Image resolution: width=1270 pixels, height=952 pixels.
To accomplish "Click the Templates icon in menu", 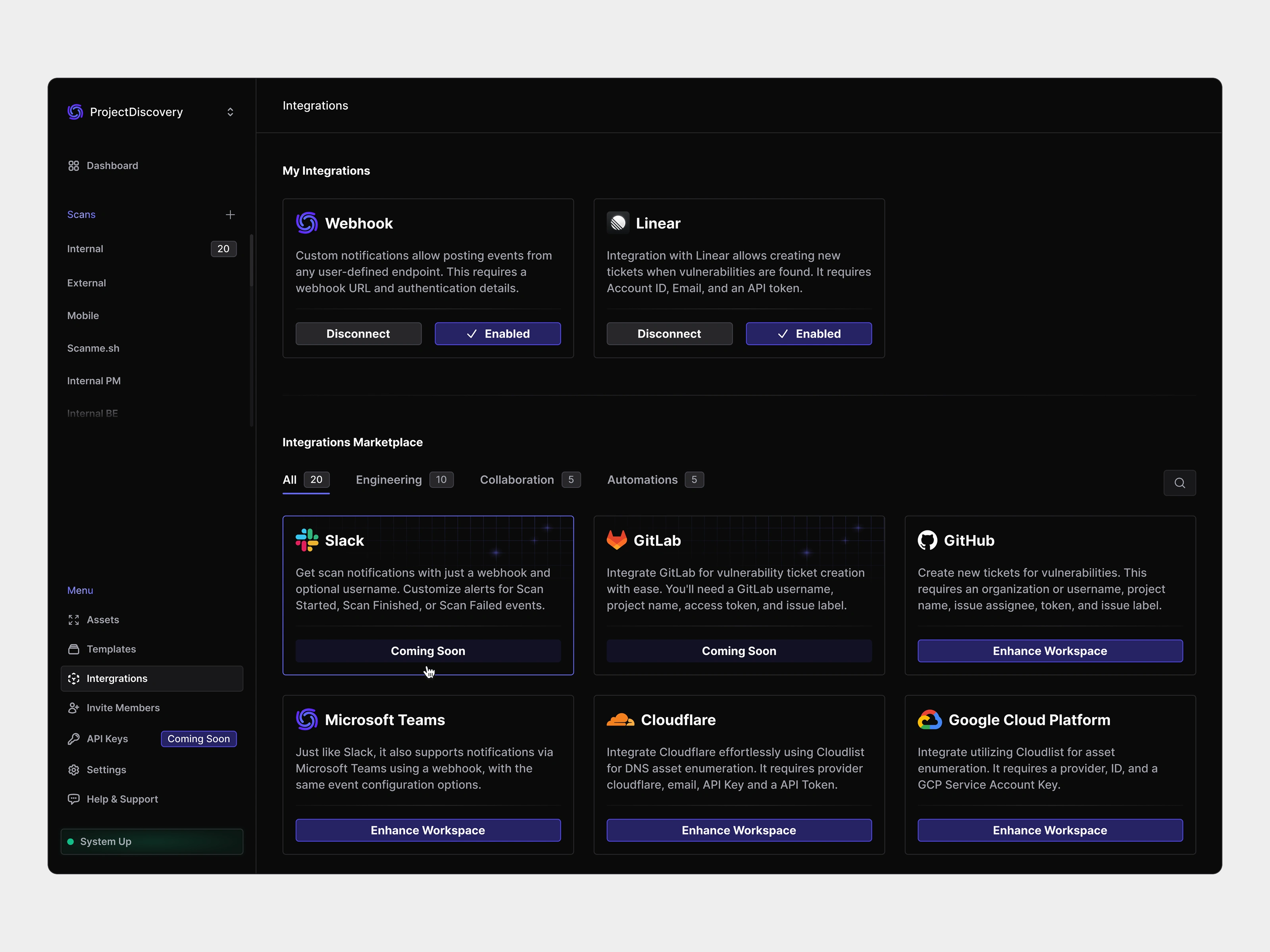I will [73, 649].
